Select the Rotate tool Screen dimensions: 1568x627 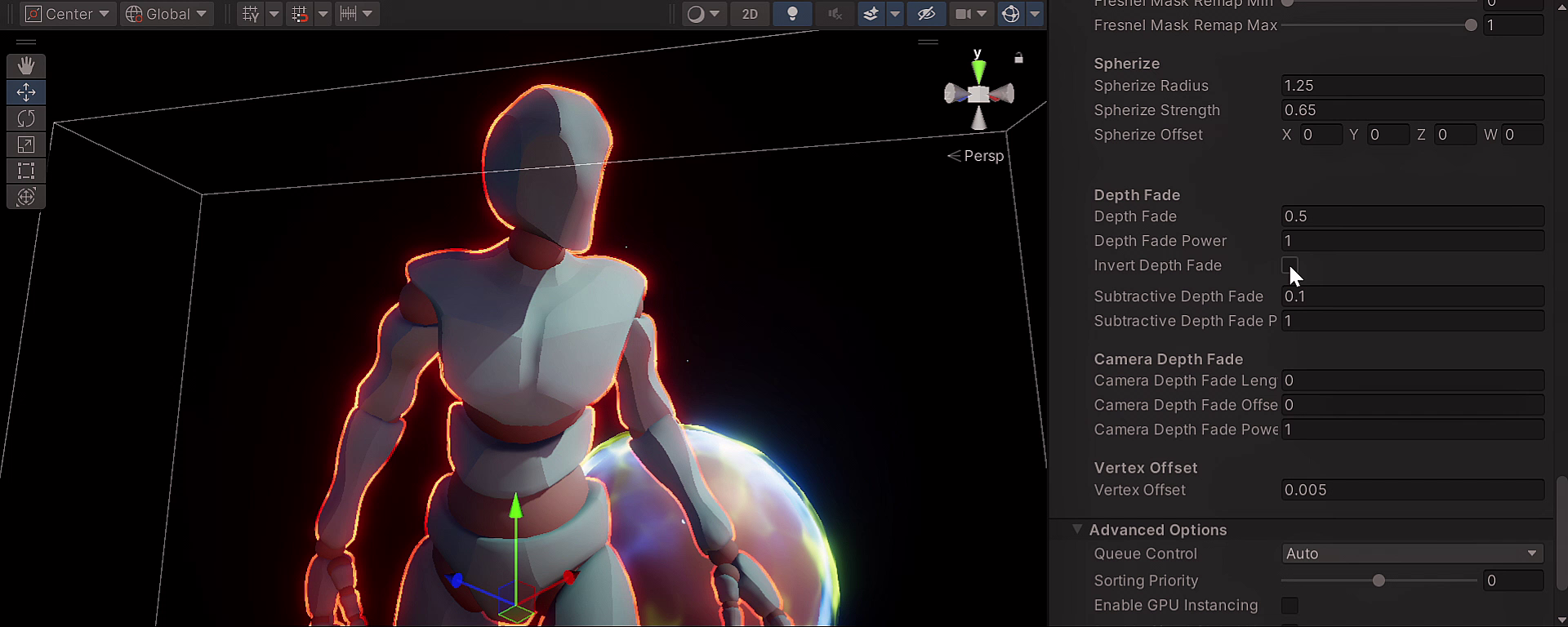tap(26, 118)
